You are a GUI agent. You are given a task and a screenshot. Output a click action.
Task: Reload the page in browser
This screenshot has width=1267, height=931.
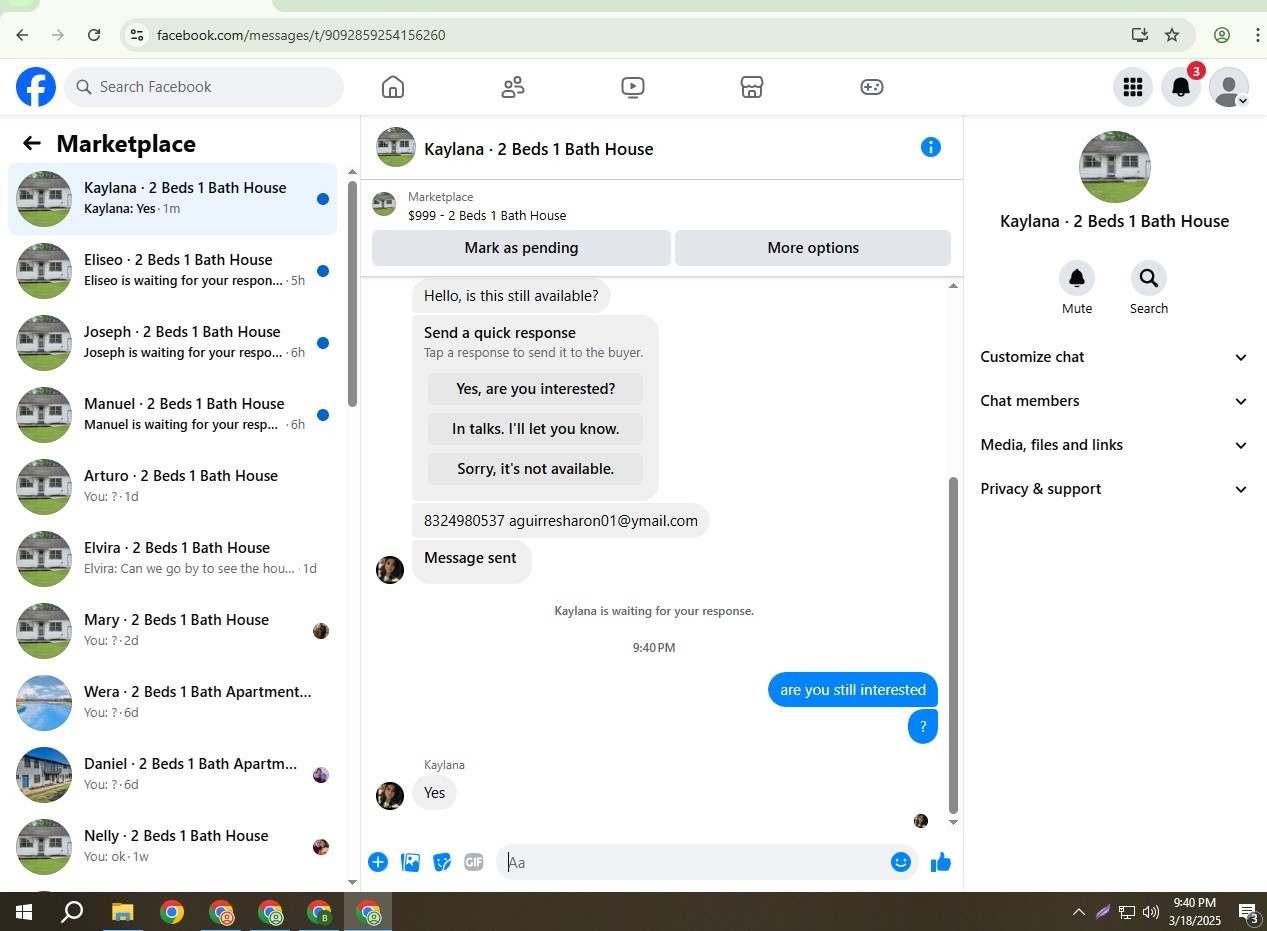click(94, 35)
